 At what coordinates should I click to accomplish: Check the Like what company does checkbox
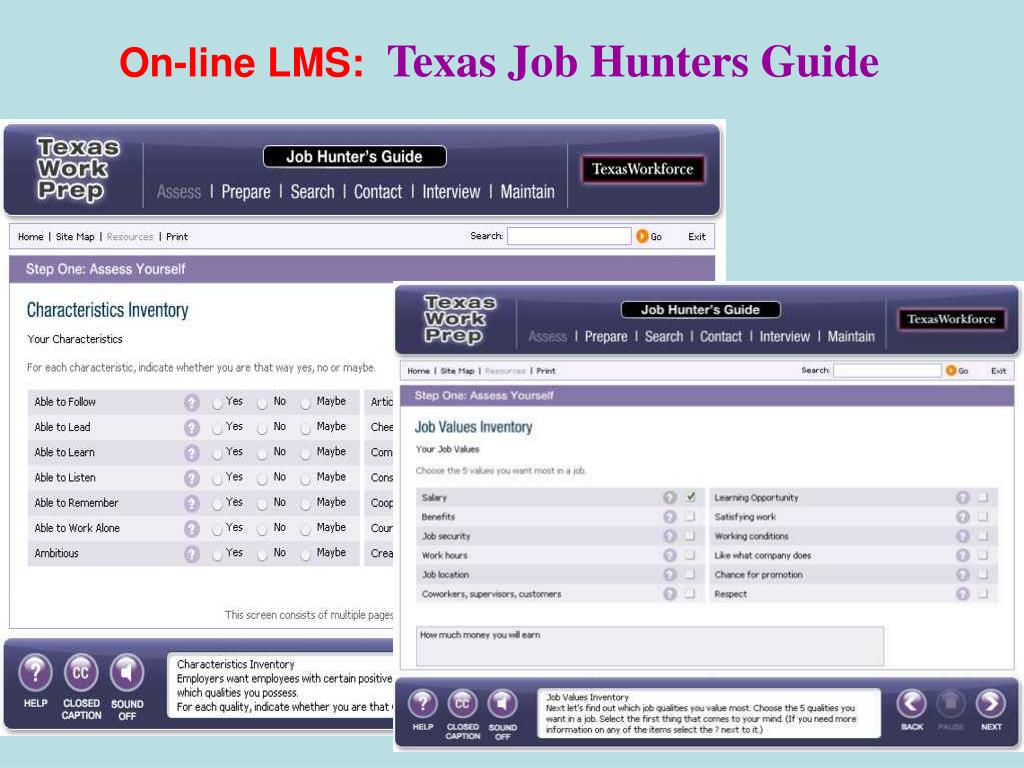(983, 555)
